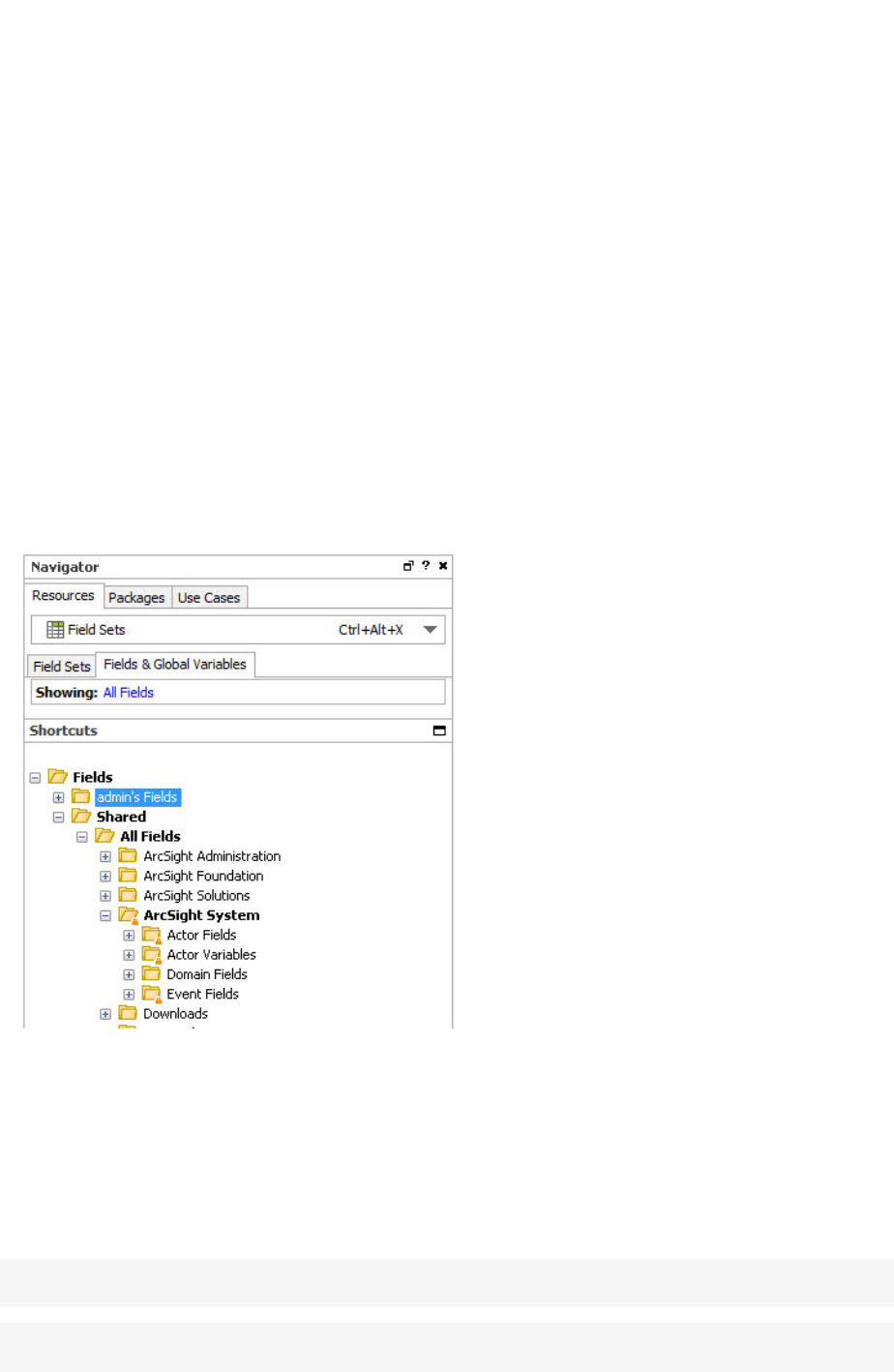The height and width of the screenshot is (1372, 894).
Task: Click the ArcSight Administration folder icon
Action: point(128,856)
